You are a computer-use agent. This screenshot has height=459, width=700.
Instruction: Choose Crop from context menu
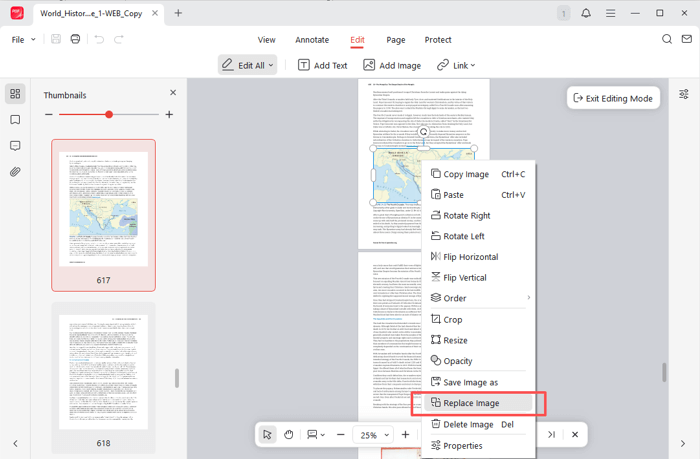pyautogui.click(x=480, y=320)
